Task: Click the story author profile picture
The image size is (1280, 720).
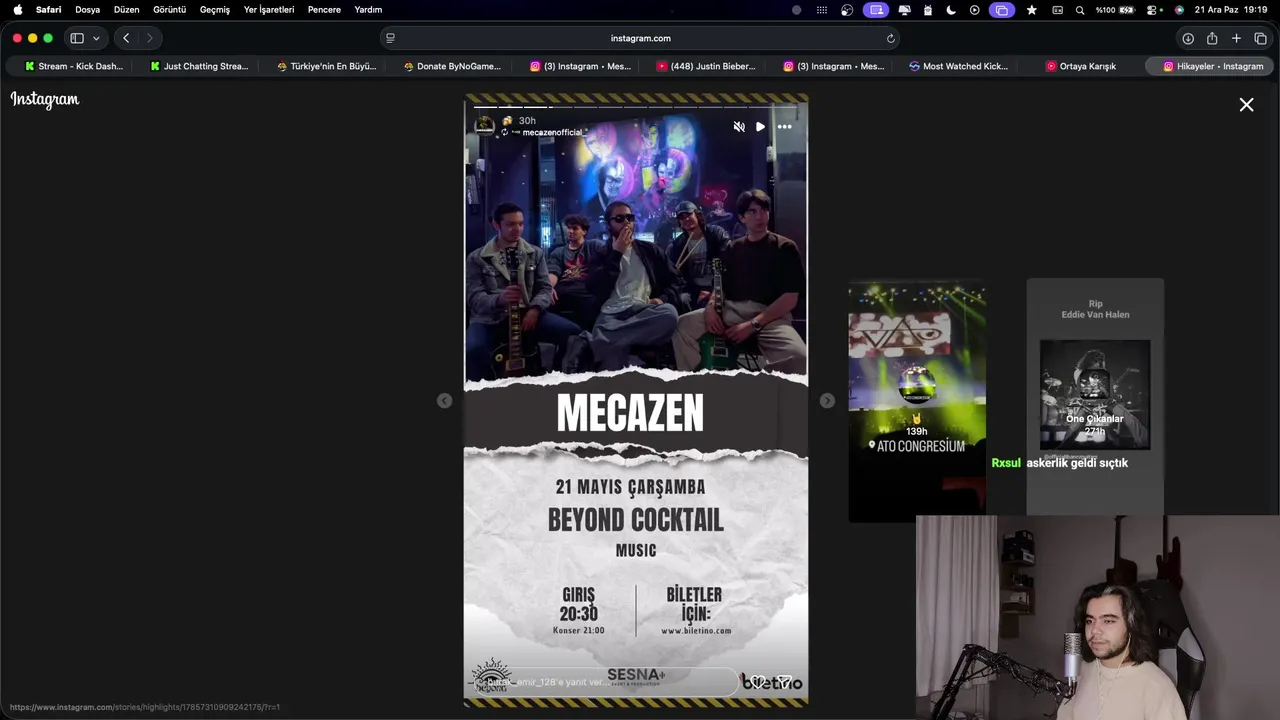Action: [484, 125]
